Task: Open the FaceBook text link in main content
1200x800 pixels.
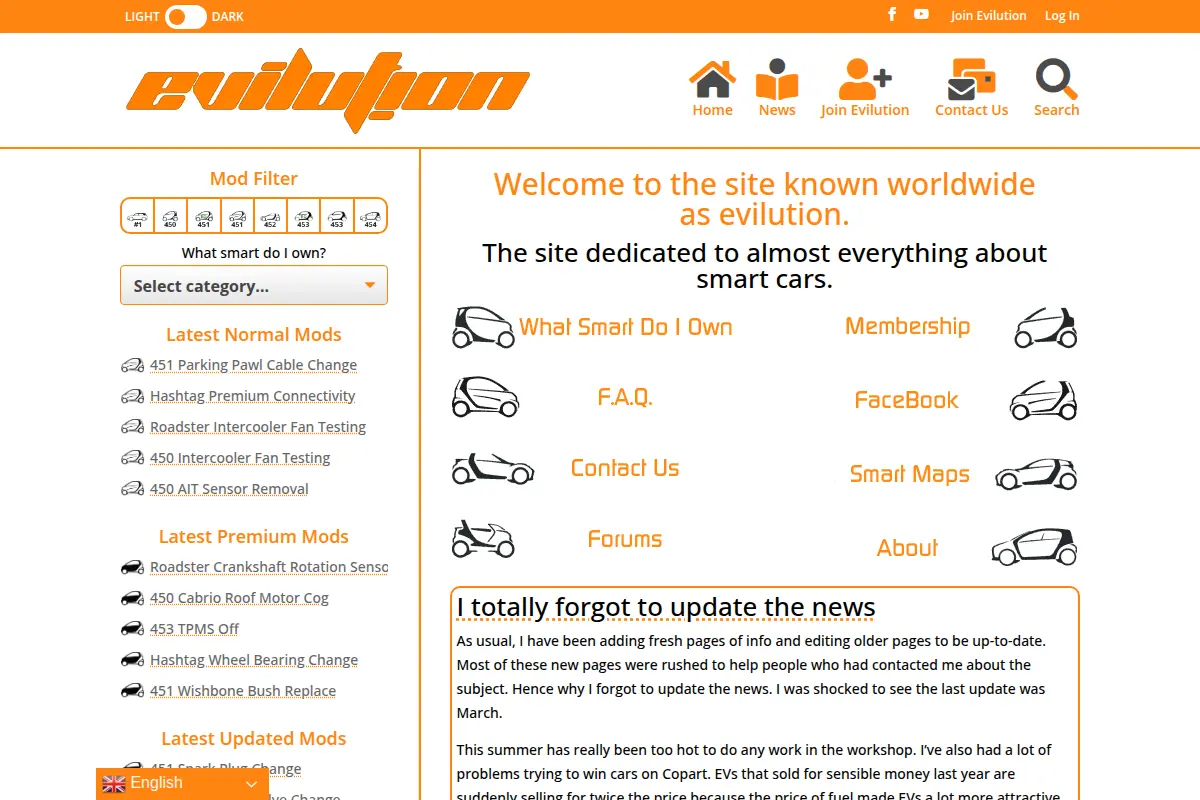Action: pyautogui.click(x=906, y=400)
